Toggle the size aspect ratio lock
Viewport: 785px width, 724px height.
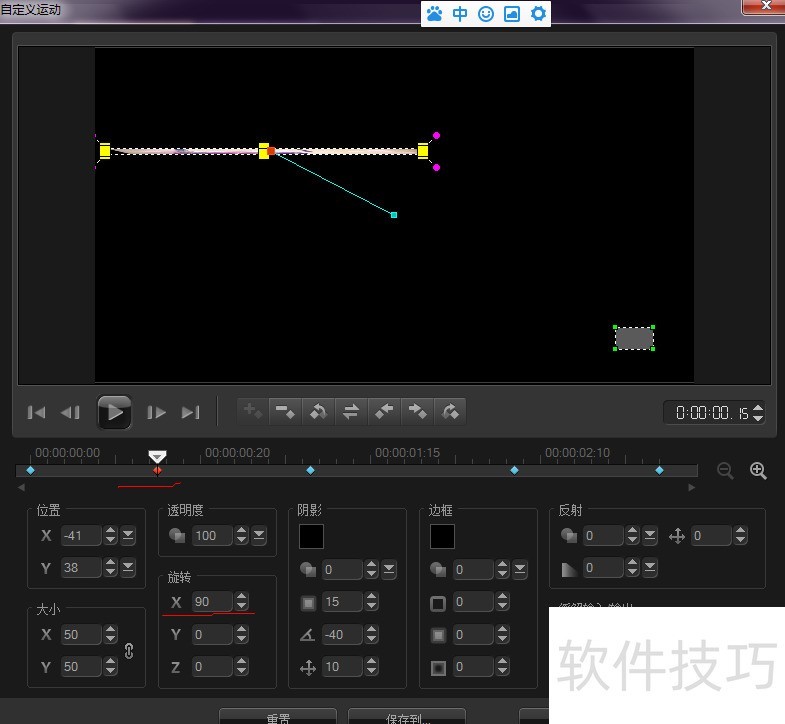point(129,650)
